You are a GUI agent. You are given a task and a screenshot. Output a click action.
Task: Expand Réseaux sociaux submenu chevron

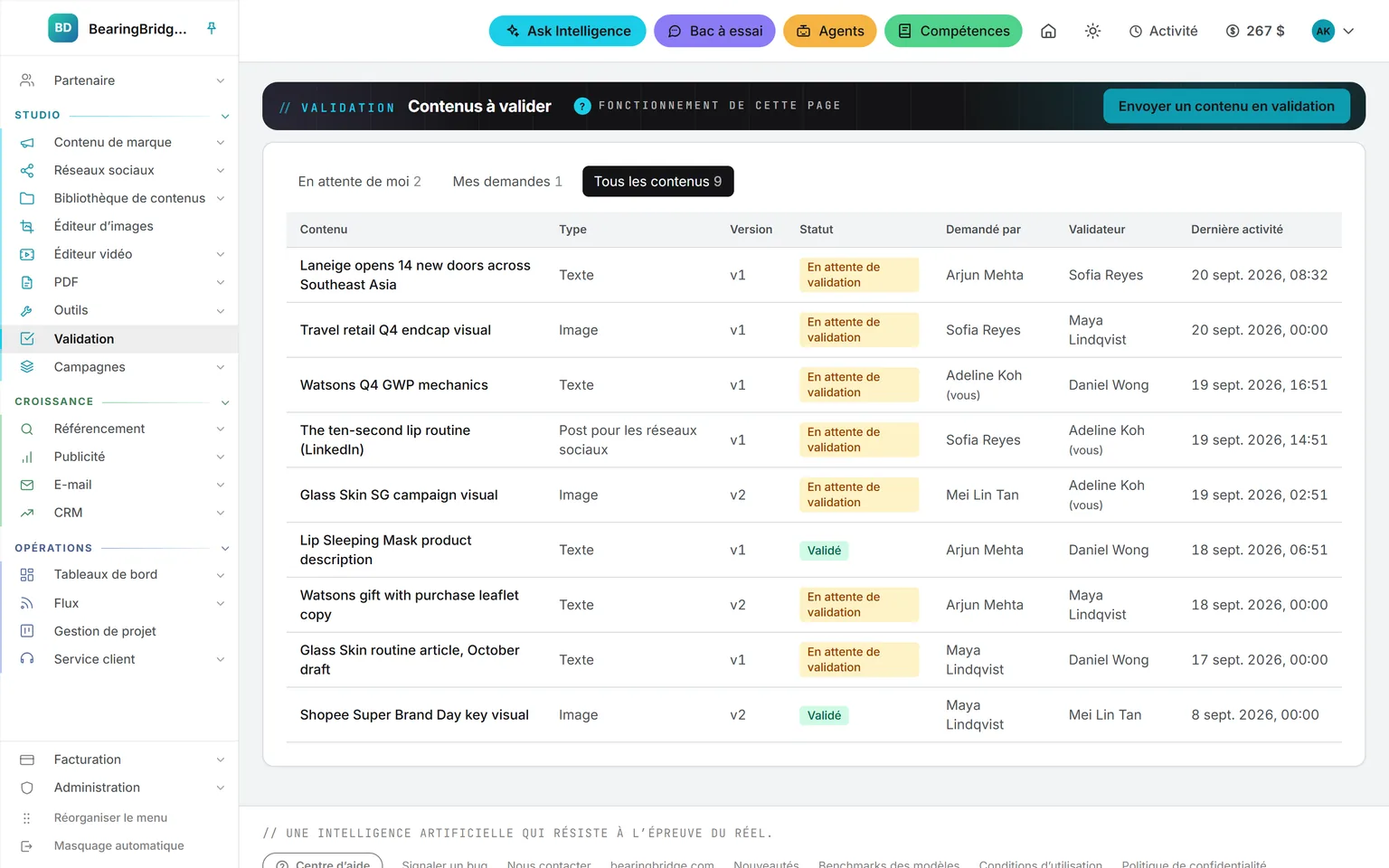coord(221,171)
